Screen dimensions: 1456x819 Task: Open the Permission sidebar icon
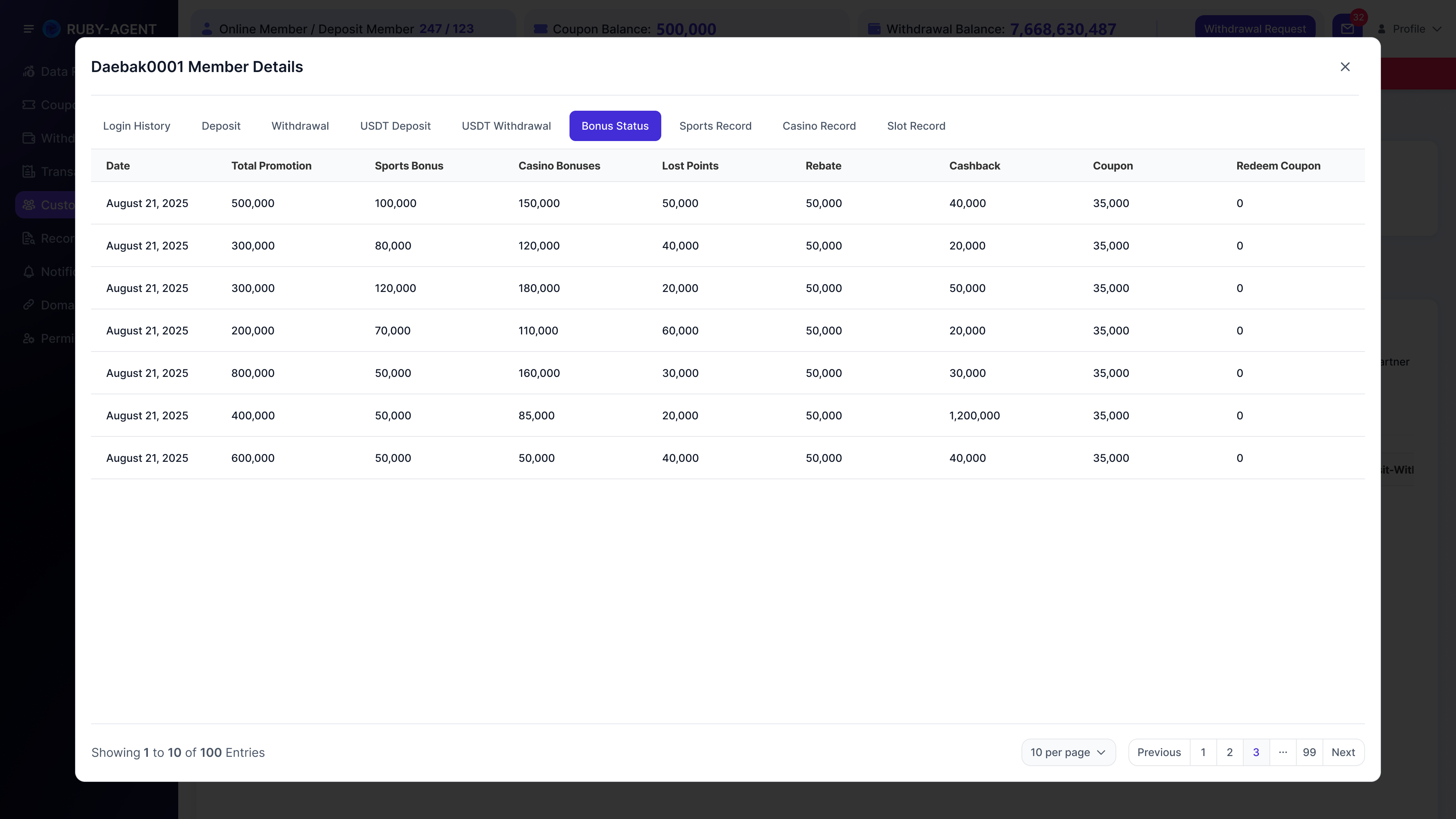point(29,338)
